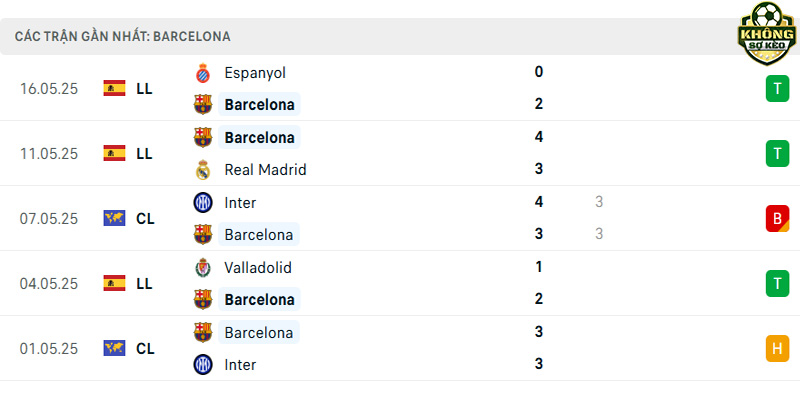Viewport: 800px width, 400px height.
Task: Click the Không Sợ Kèo logo badge
Action: point(766,34)
